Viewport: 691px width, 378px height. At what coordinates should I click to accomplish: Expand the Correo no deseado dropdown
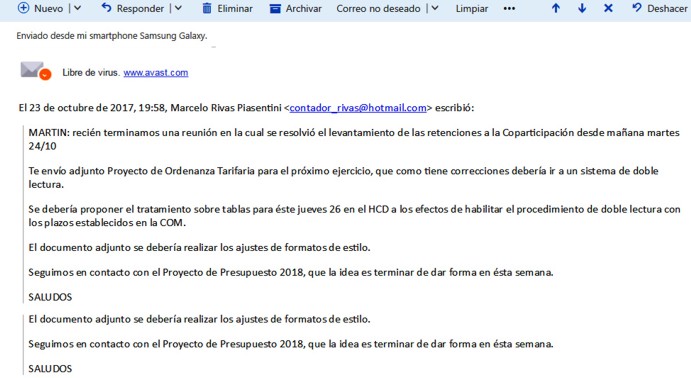click(x=435, y=8)
